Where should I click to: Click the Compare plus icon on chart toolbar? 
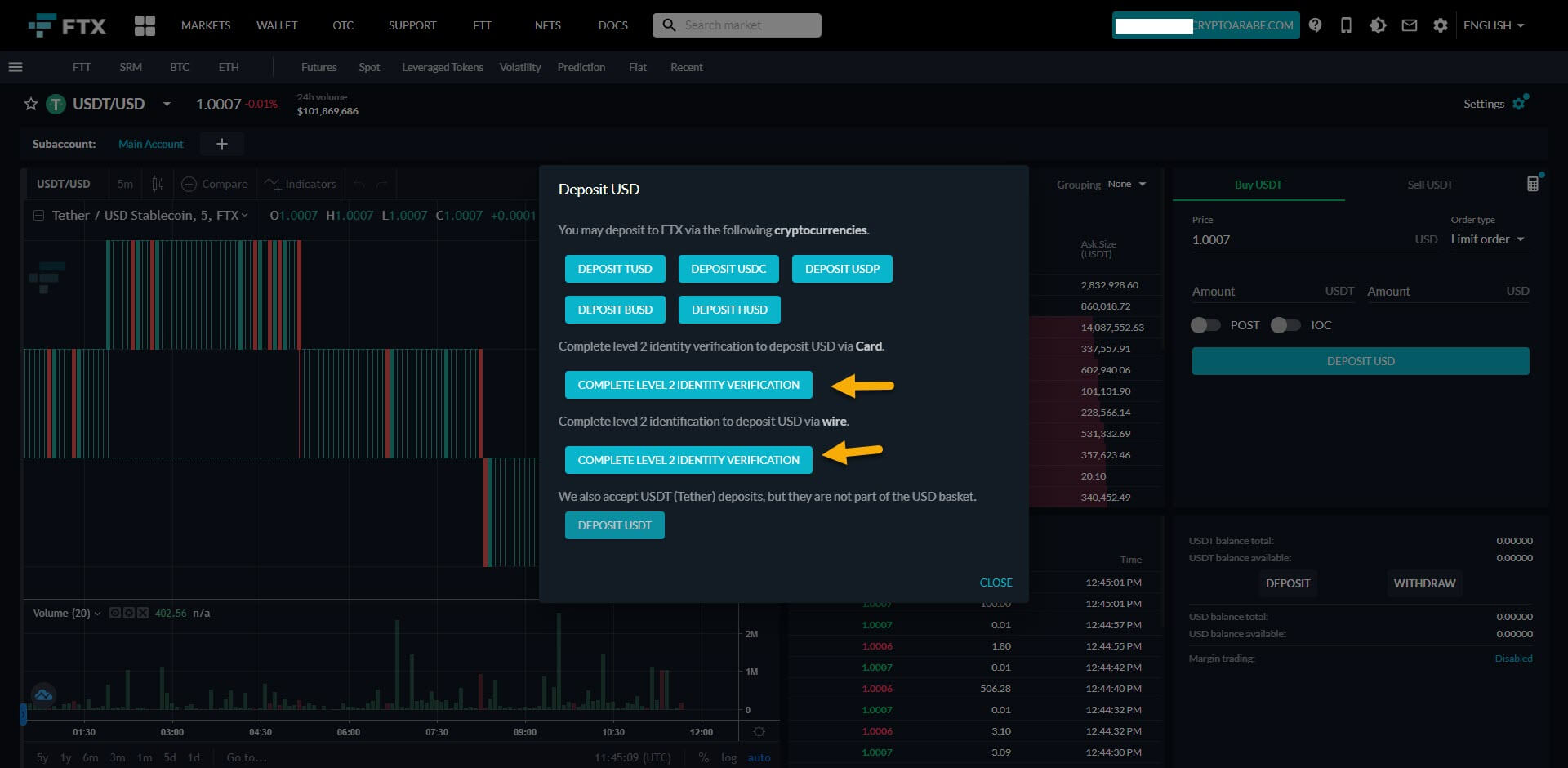[x=189, y=184]
